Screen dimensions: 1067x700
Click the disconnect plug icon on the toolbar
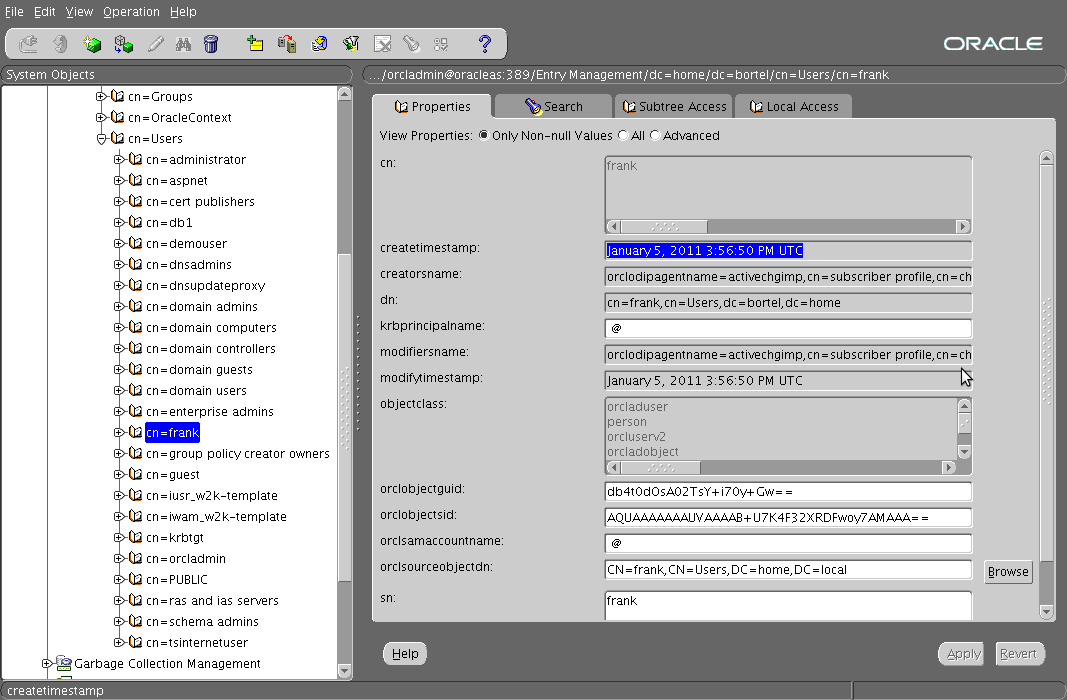coord(29,44)
